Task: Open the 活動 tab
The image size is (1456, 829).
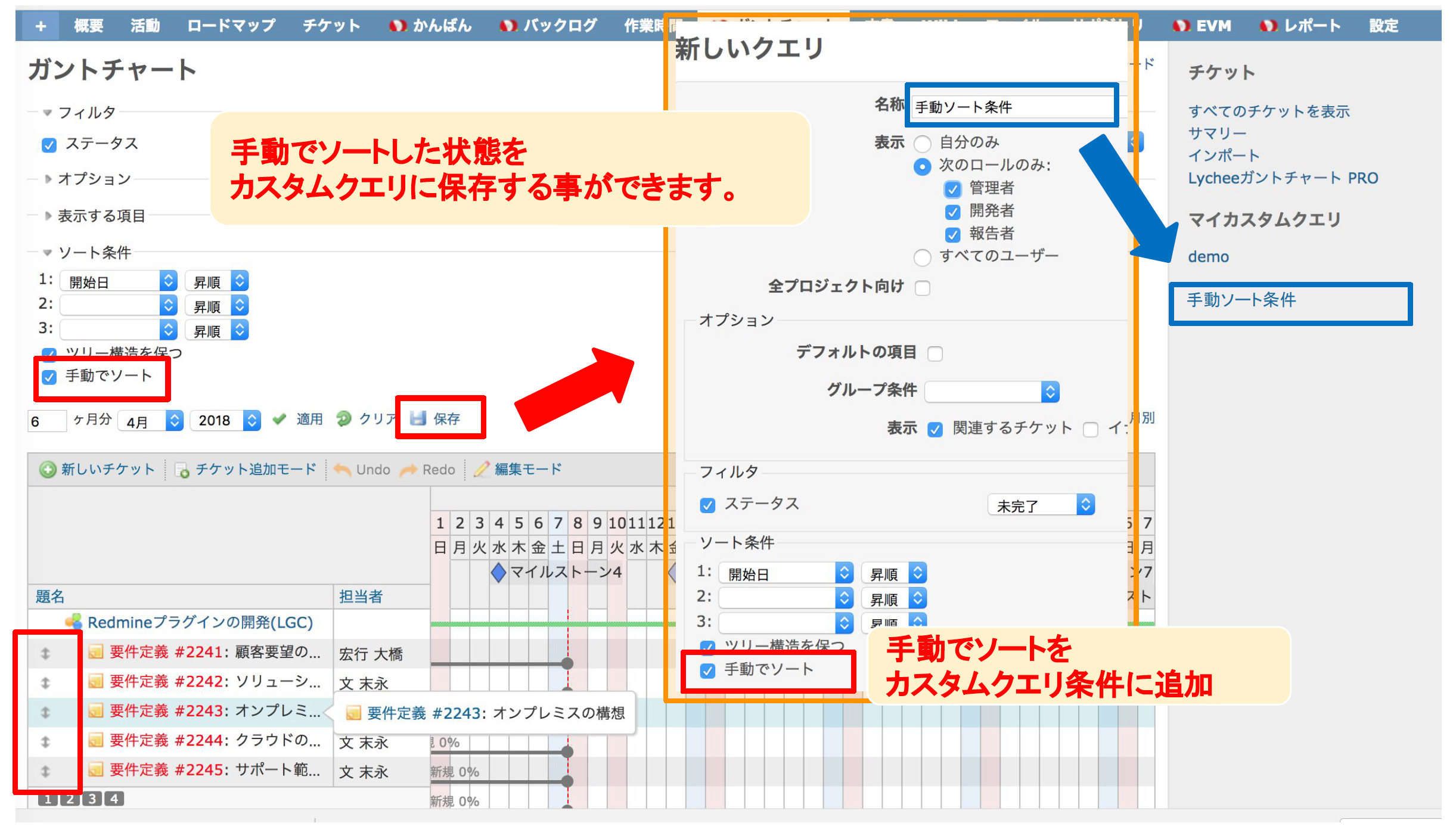Action: point(145,26)
